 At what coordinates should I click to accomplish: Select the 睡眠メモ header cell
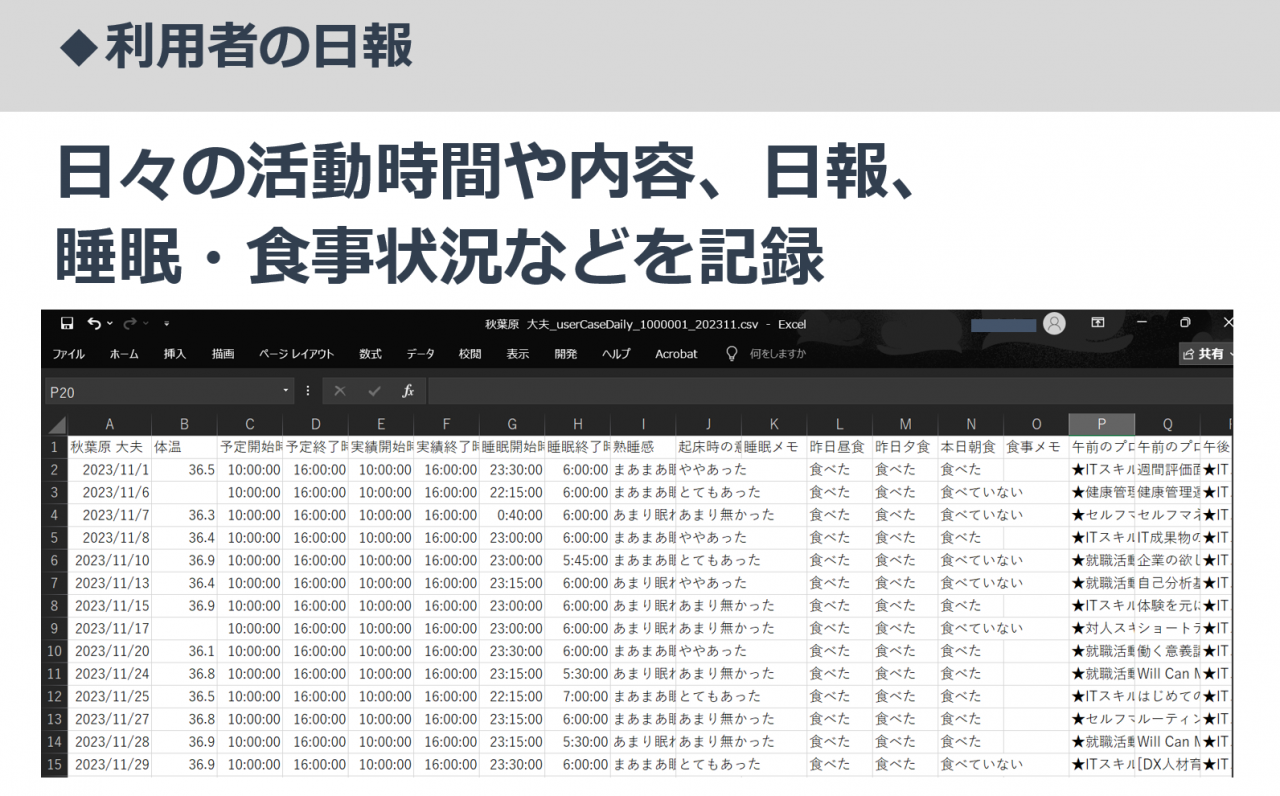point(774,447)
